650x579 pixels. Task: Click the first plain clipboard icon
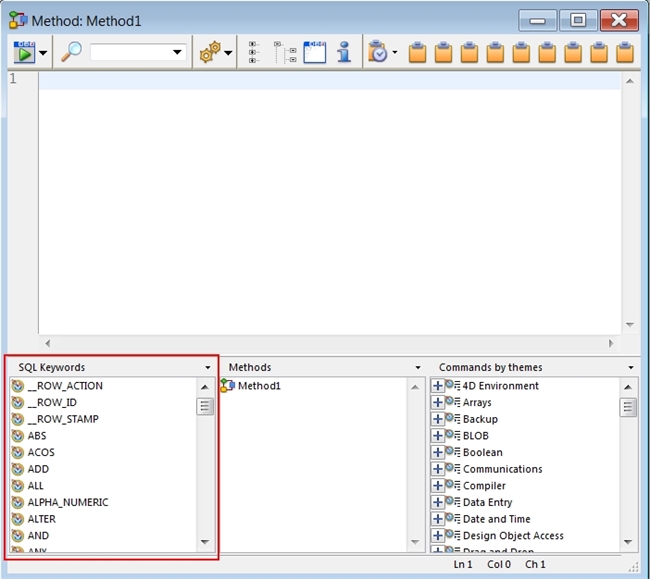[418, 52]
